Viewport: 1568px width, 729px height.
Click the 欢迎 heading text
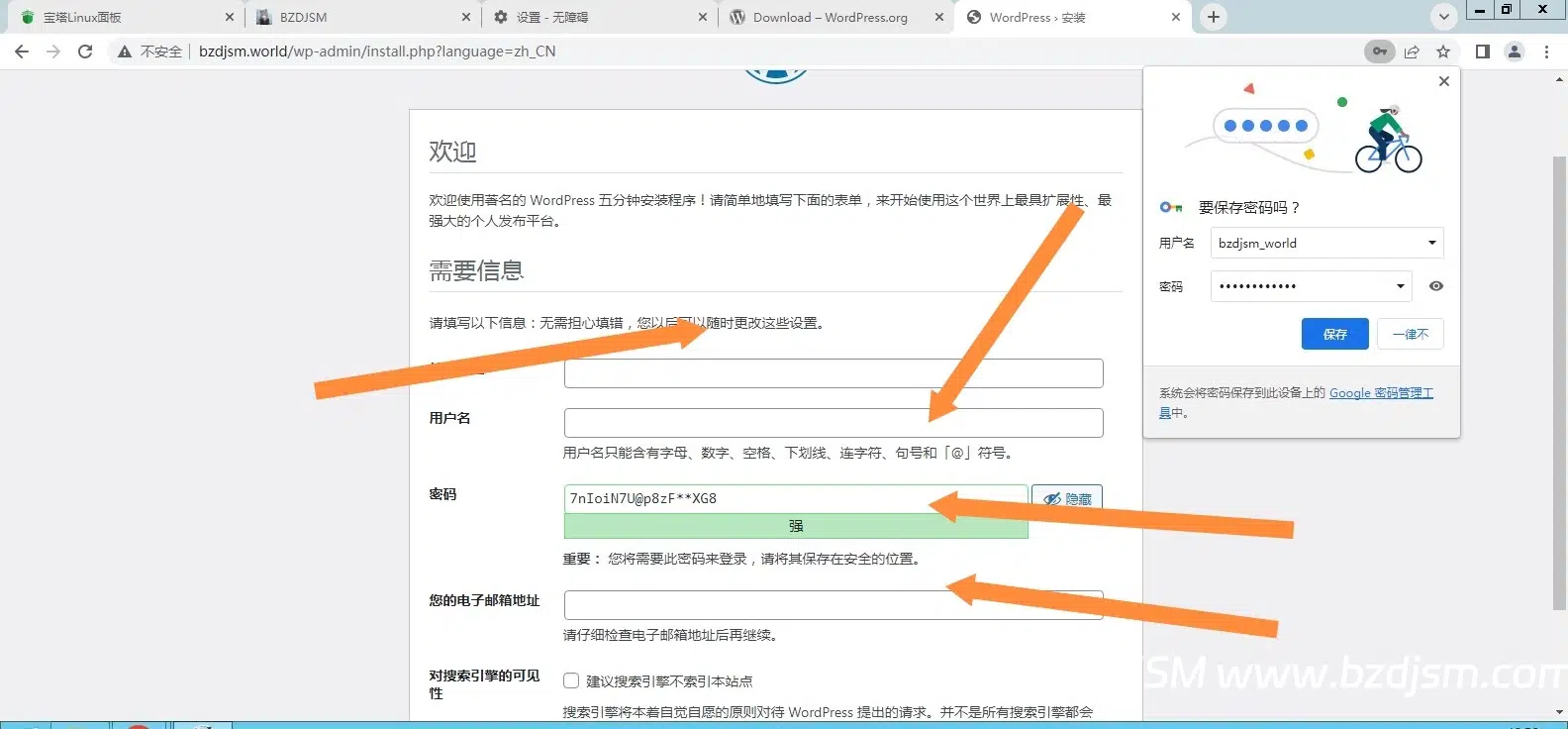(x=452, y=152)
